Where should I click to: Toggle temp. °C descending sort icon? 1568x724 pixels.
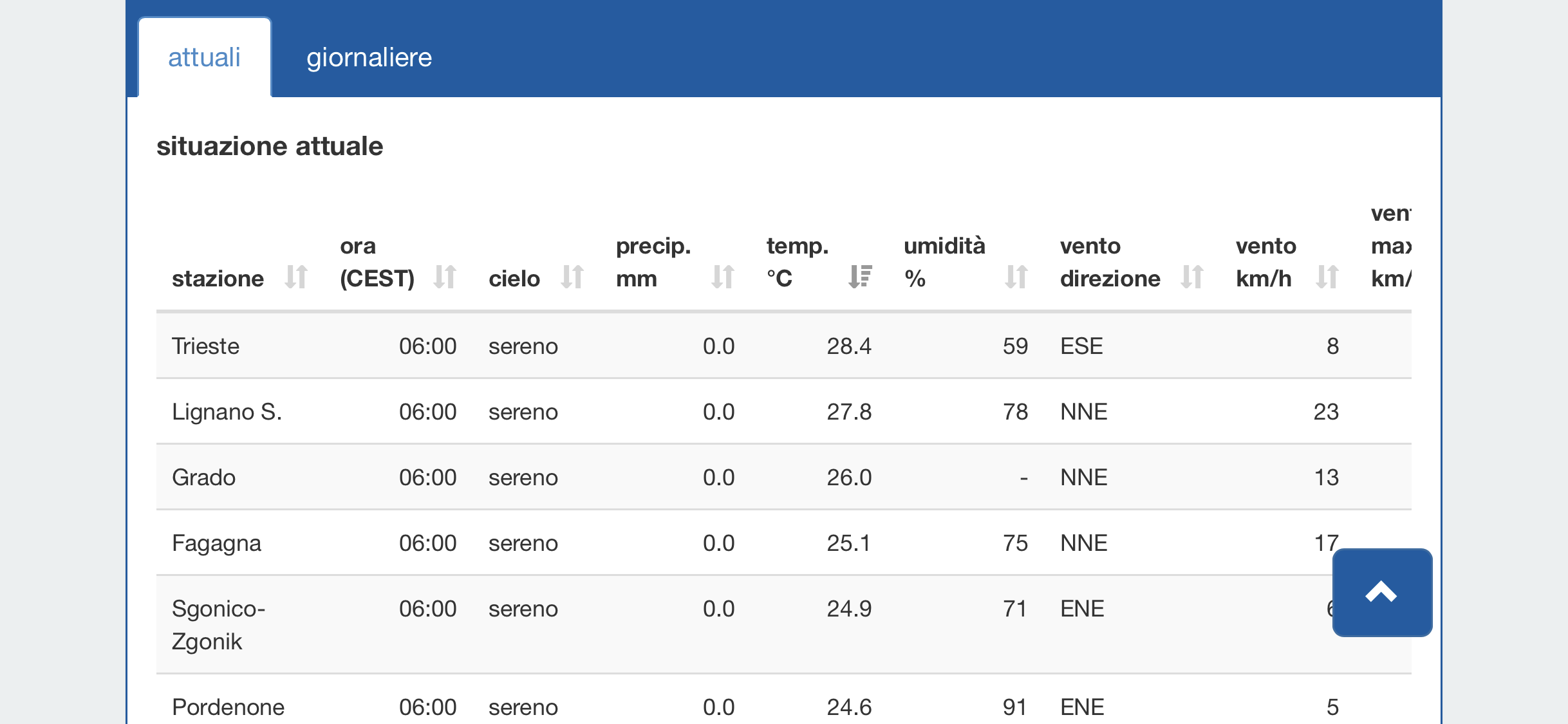pos(860,277)
